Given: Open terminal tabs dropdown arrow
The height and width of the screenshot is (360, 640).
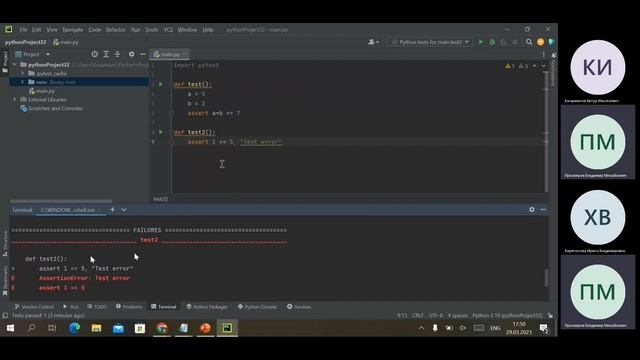Looking at the screenshot, I should click(x=124, y=210).
